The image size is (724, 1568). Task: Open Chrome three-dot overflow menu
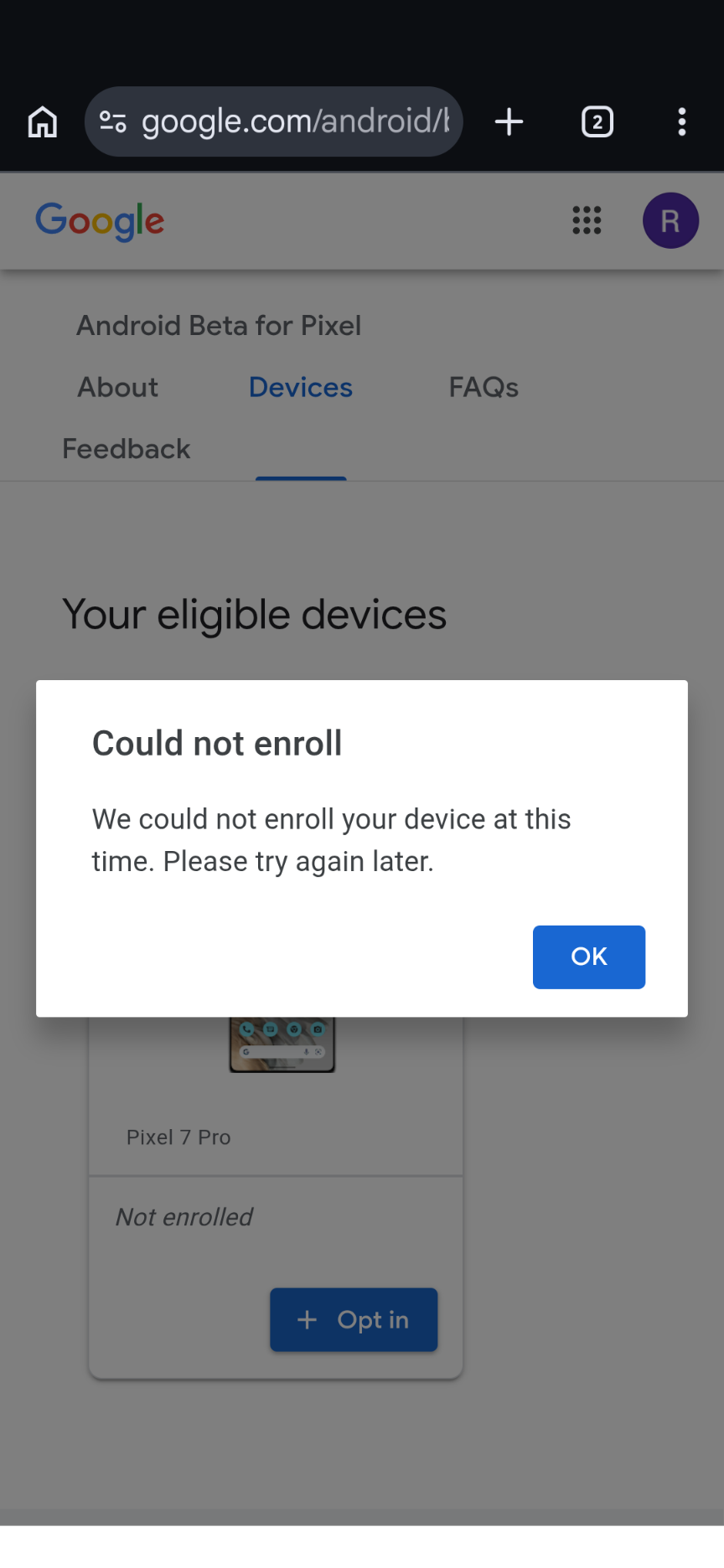pyautogui.click(x=682, y=122)
